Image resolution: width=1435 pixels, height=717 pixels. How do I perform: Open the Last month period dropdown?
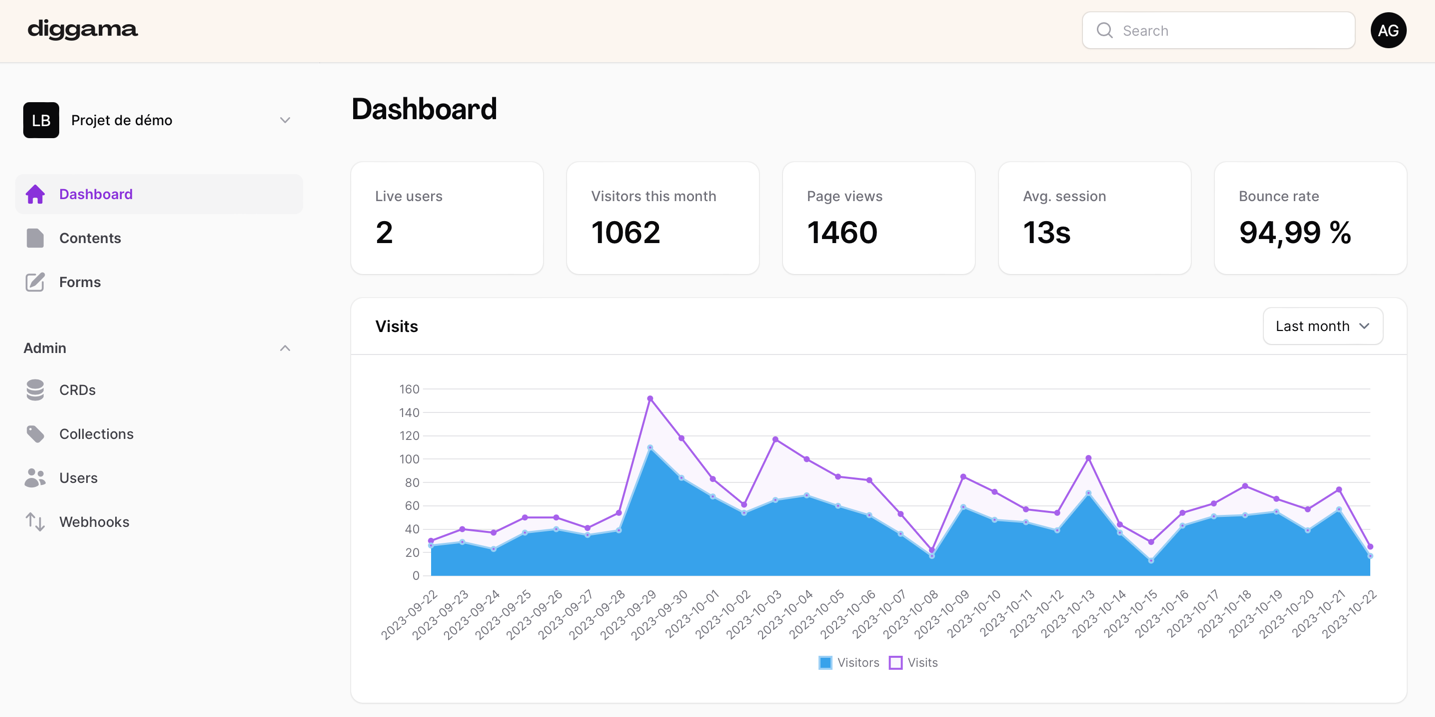click(1322, 326)
